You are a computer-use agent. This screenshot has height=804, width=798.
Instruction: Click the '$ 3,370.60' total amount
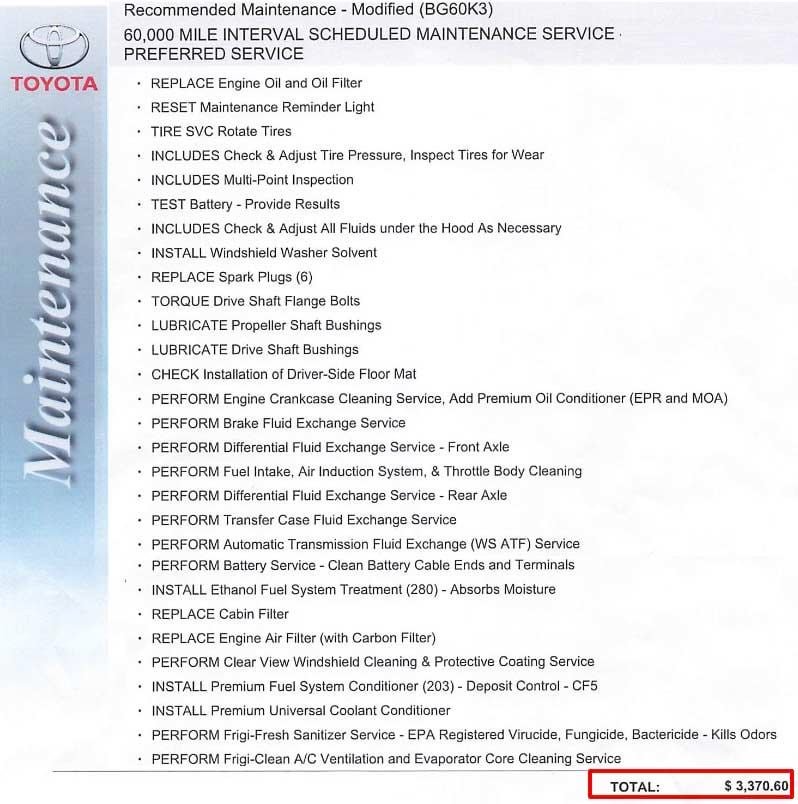pos(756,786)
